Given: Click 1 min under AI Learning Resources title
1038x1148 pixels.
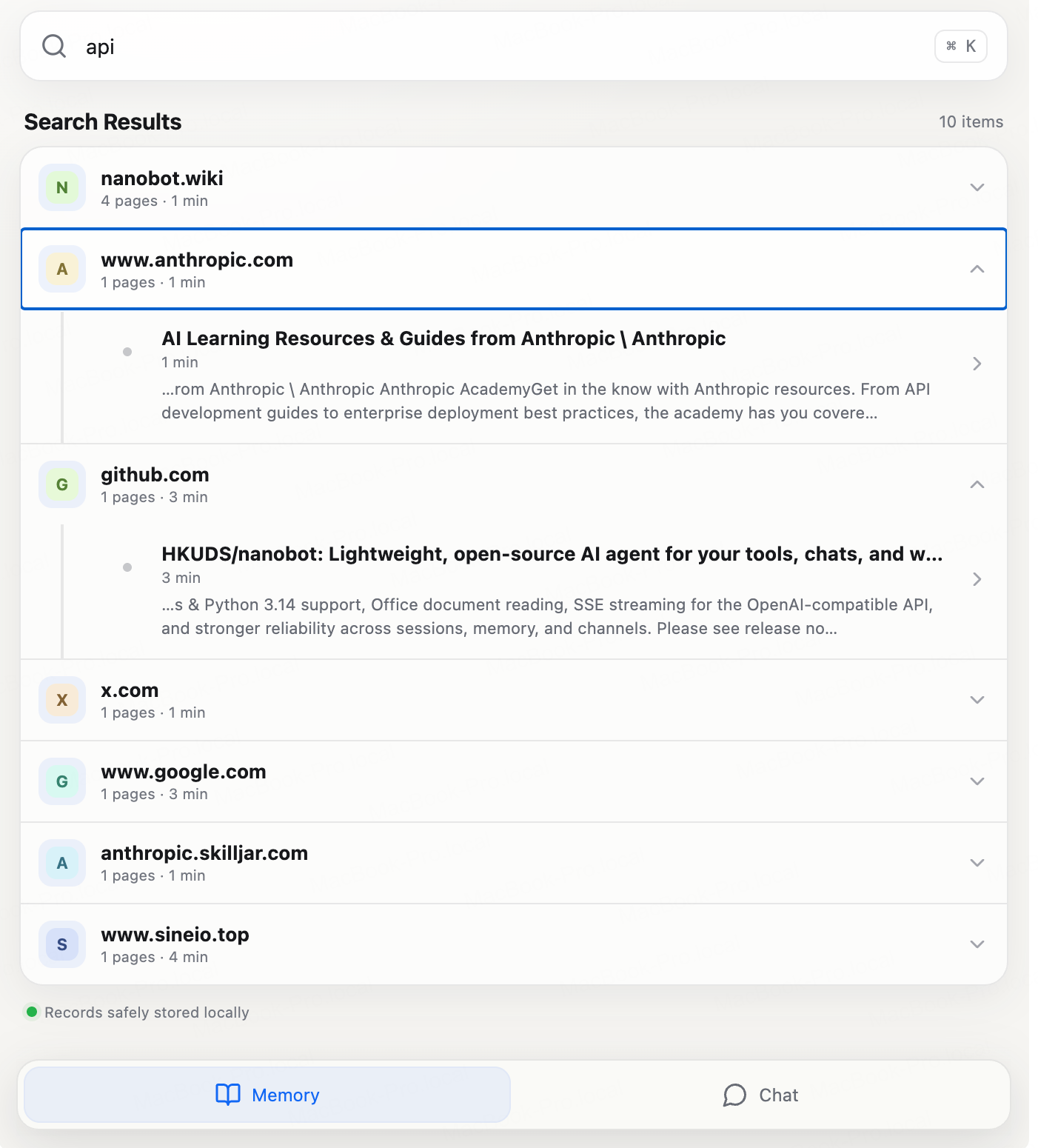Looking at the screenshot, I should (x=180, y=362).
